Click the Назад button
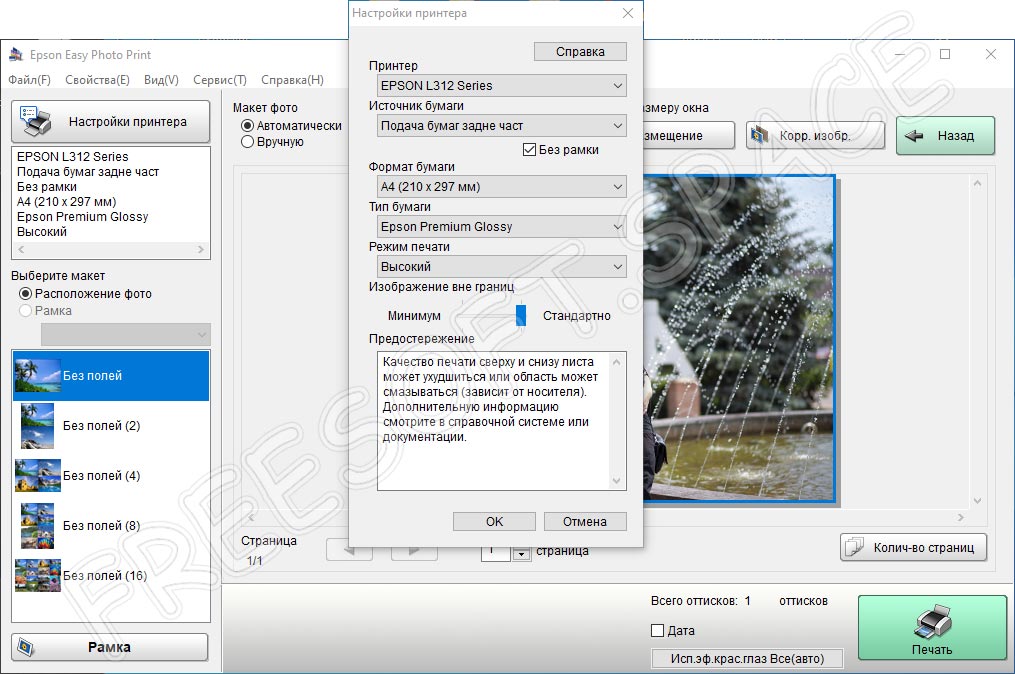The height and width of the screenshot is (674, 1015). coord(945,135)
